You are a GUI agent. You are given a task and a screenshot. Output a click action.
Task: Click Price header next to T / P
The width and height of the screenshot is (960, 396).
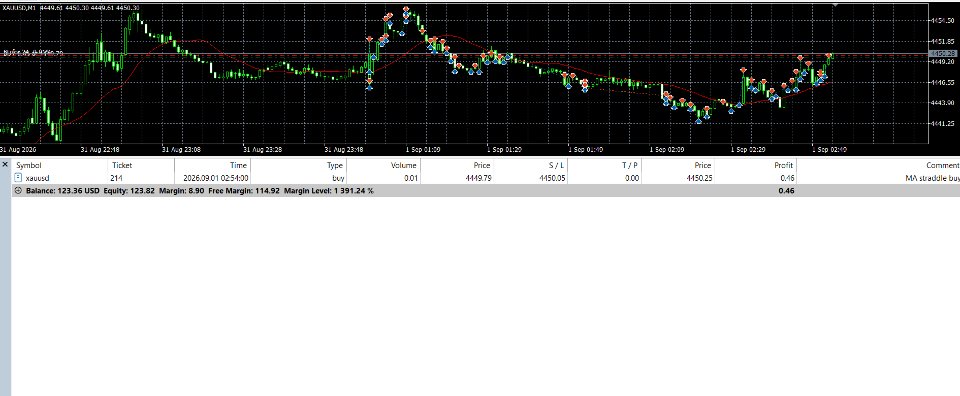(x=702, y=165)
